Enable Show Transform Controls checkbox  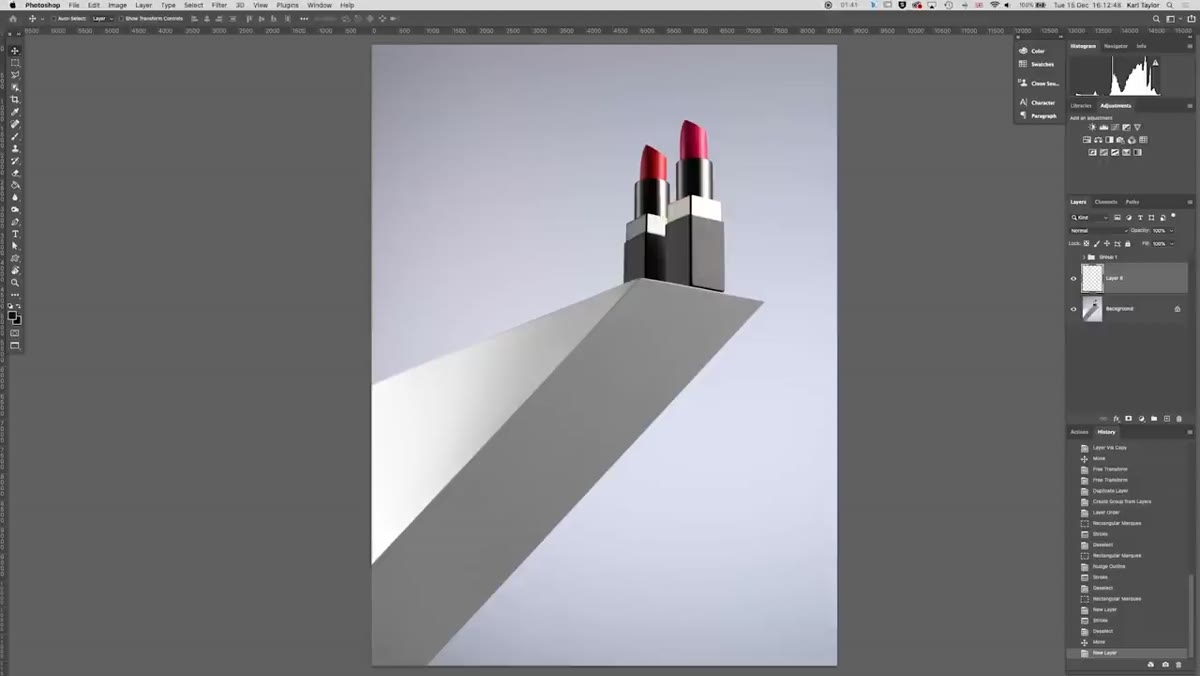121,19
